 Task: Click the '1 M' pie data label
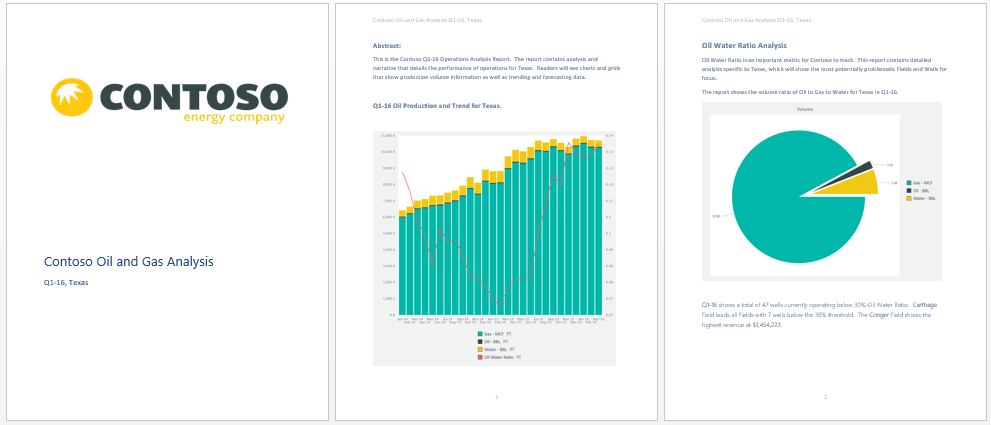tap(890, 165)
